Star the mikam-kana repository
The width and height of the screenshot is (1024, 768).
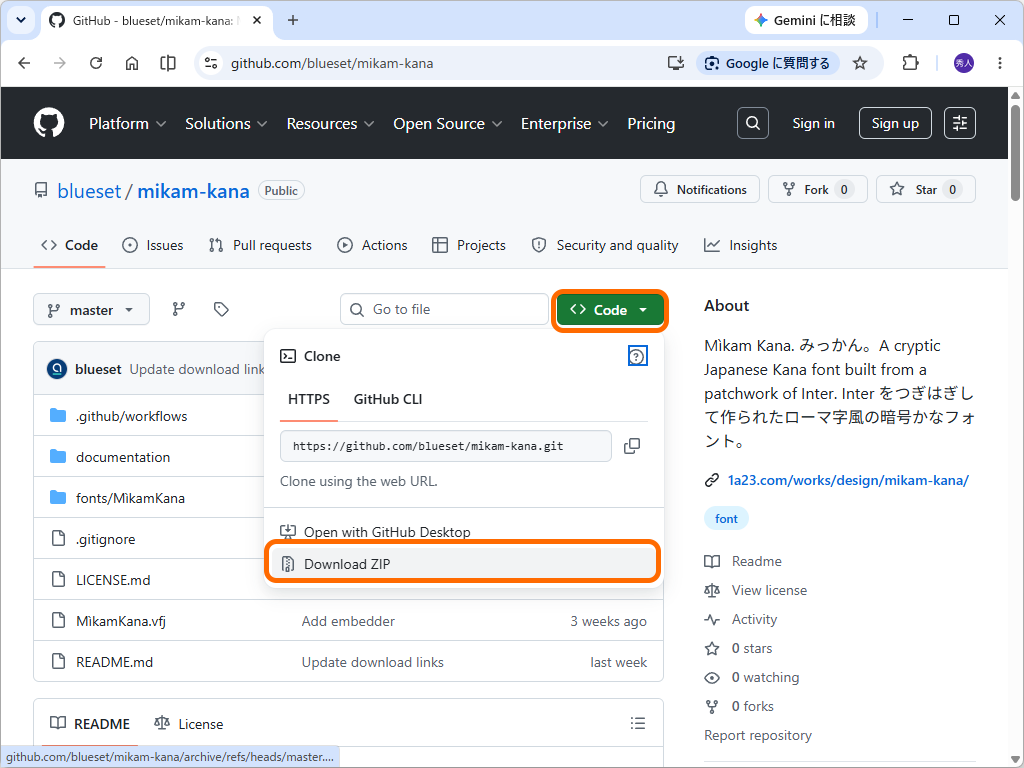[x=925, y=189]
